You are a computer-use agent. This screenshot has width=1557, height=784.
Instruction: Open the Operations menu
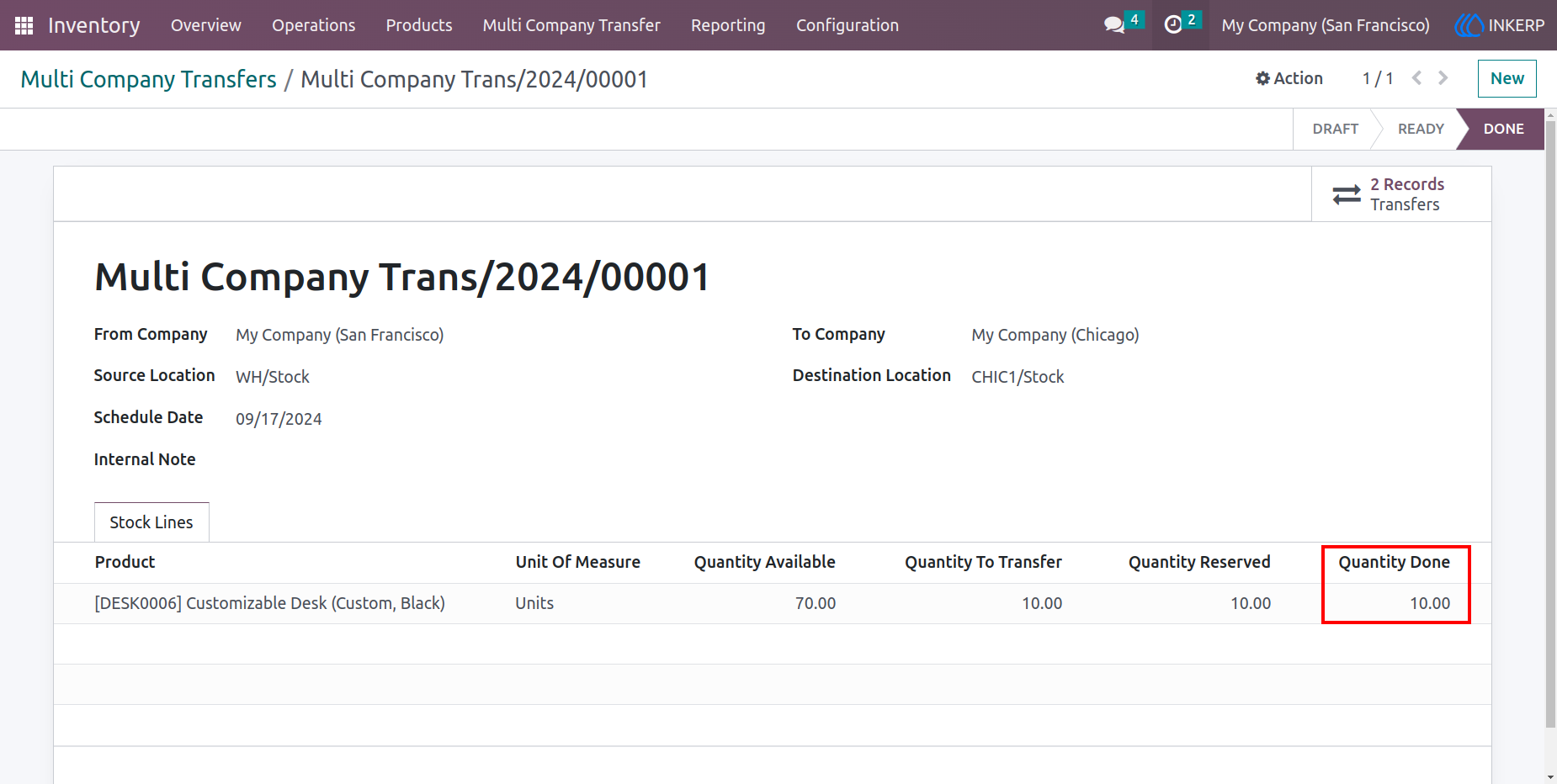click(314, 25)
